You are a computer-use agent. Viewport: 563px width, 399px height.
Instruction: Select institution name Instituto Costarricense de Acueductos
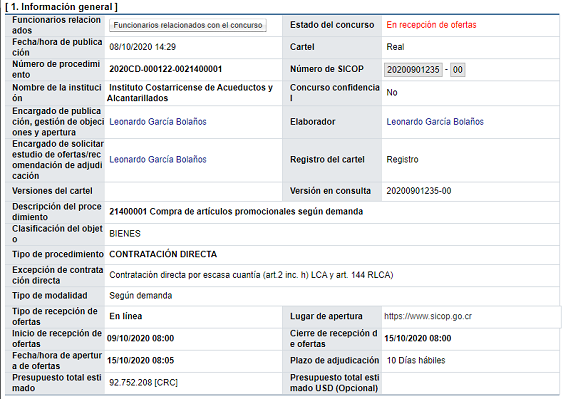tap(190, 93)
